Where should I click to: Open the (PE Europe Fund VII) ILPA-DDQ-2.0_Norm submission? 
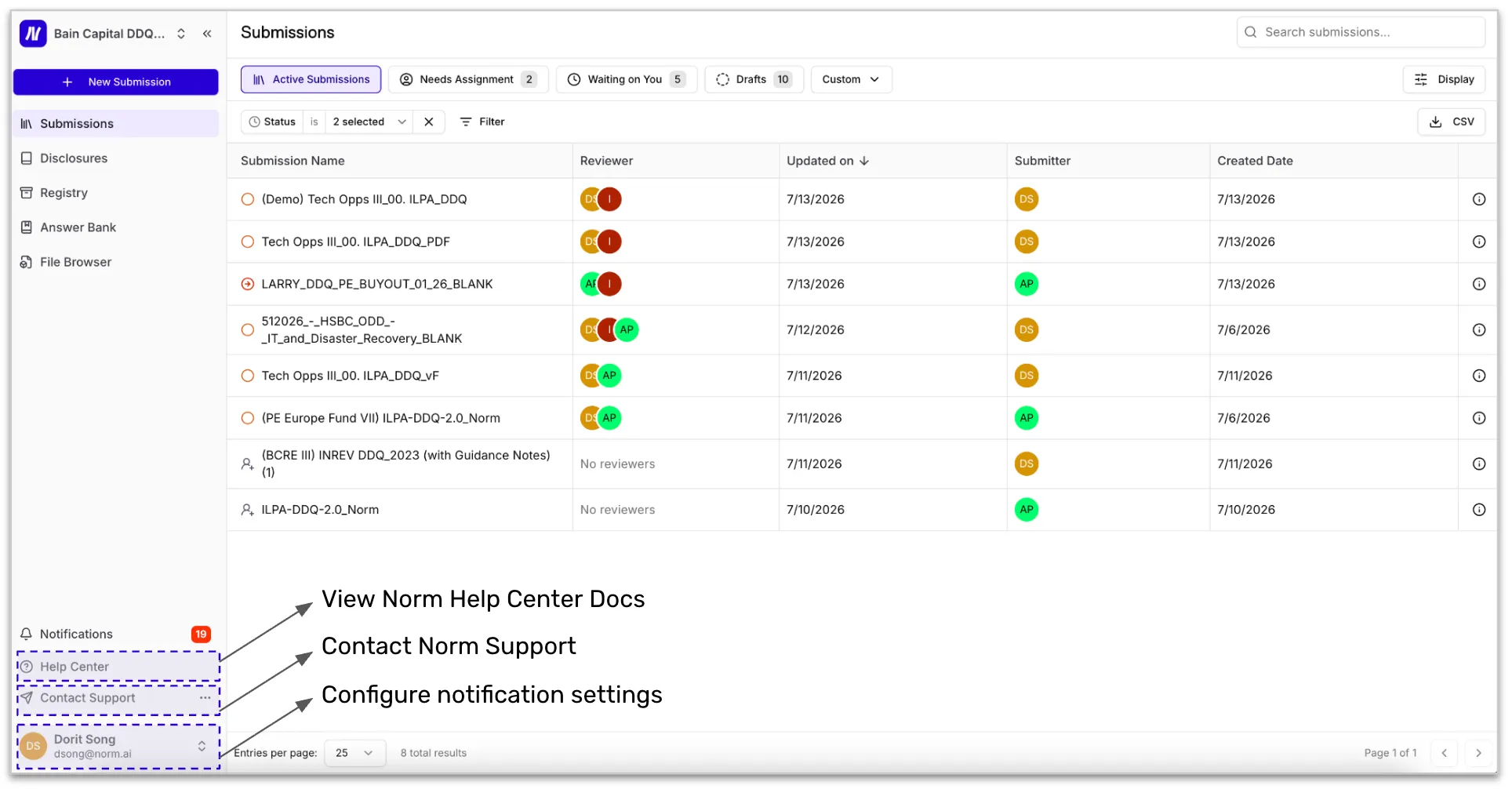point(380,418)
